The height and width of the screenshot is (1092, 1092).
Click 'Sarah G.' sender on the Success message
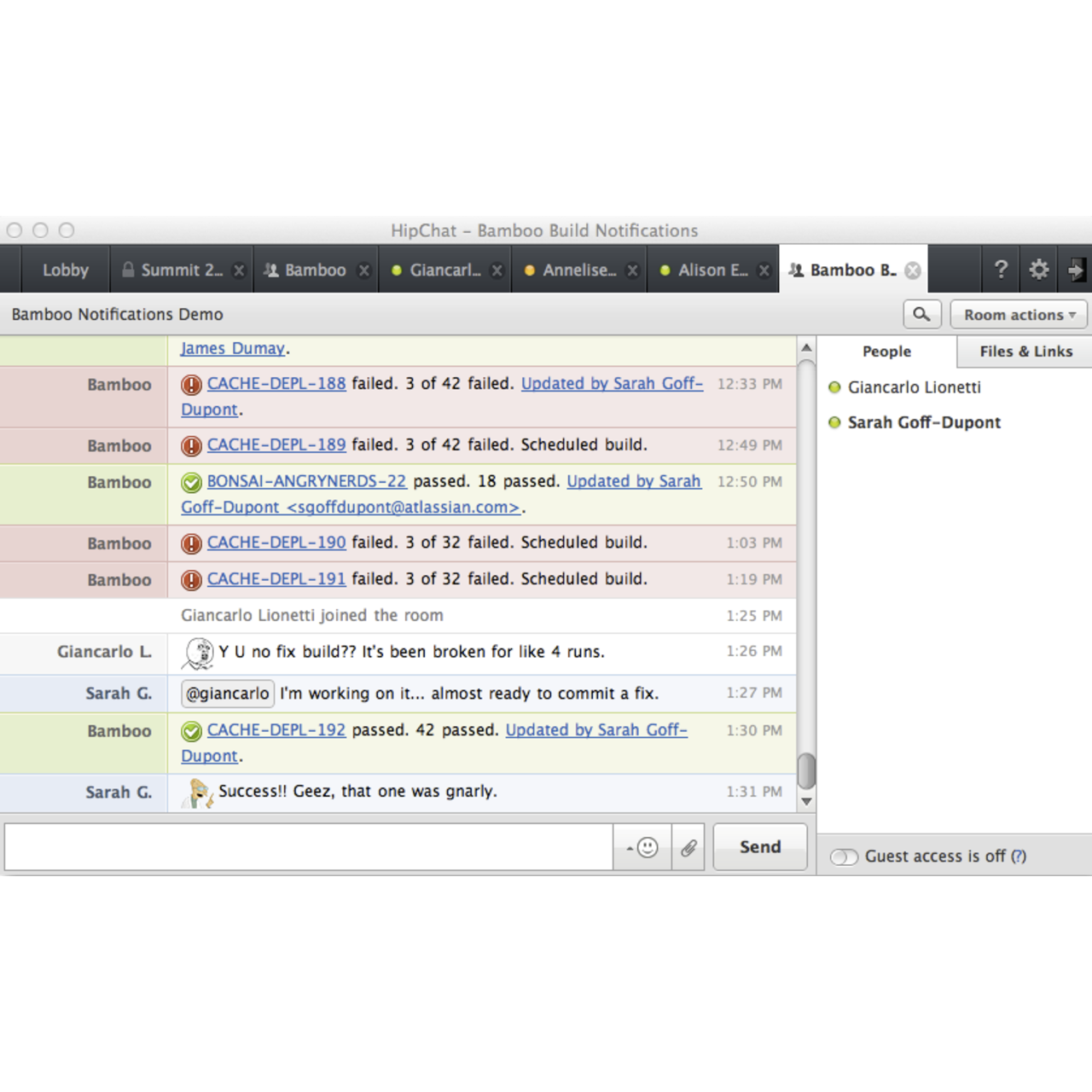[119, 793]
